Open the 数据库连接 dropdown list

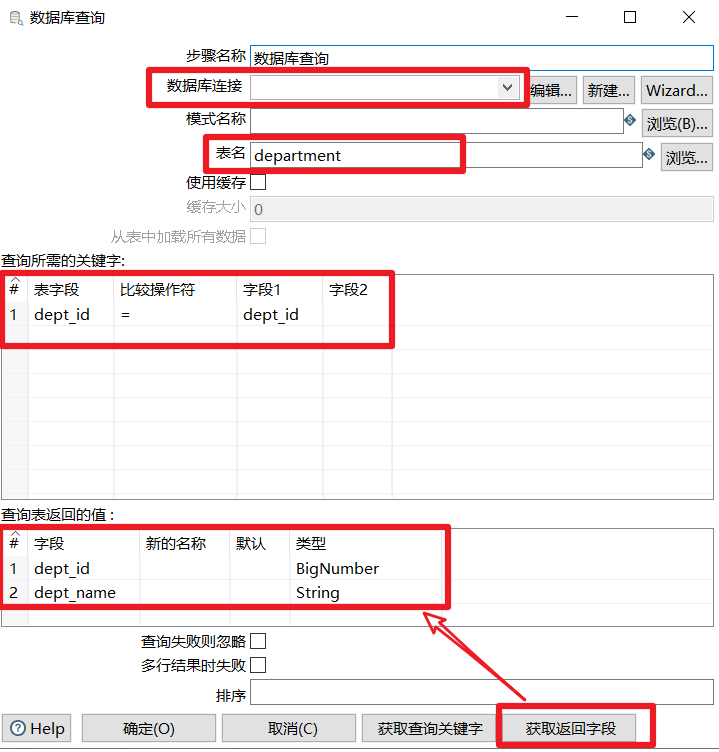(507, 88)
